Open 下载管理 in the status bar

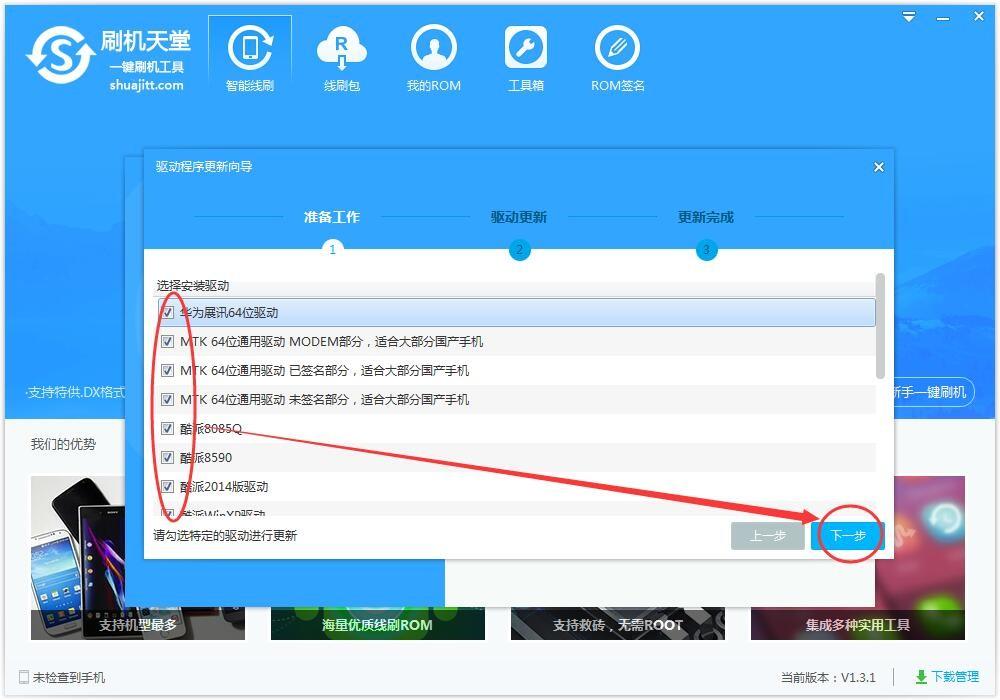(x=949, y=677)
